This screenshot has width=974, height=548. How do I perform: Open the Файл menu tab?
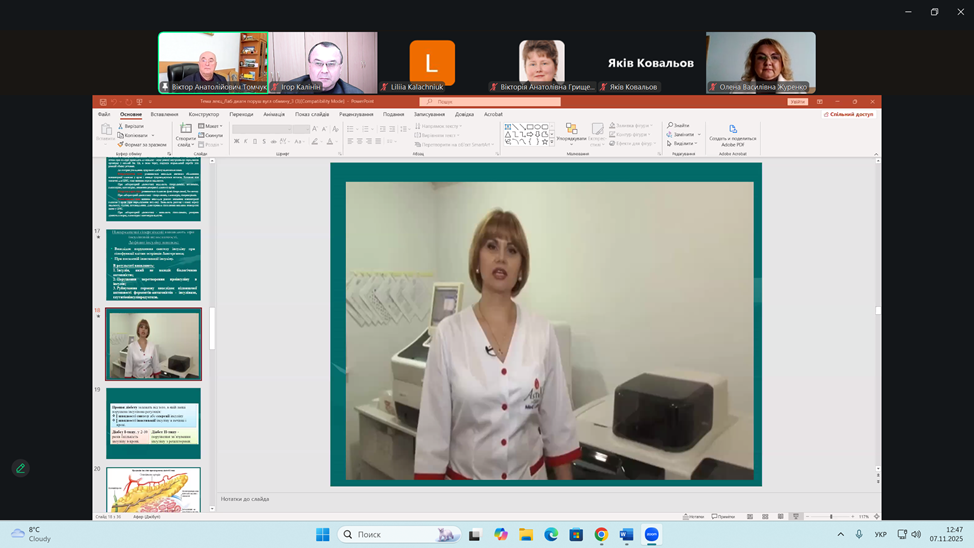coord(104,114)
